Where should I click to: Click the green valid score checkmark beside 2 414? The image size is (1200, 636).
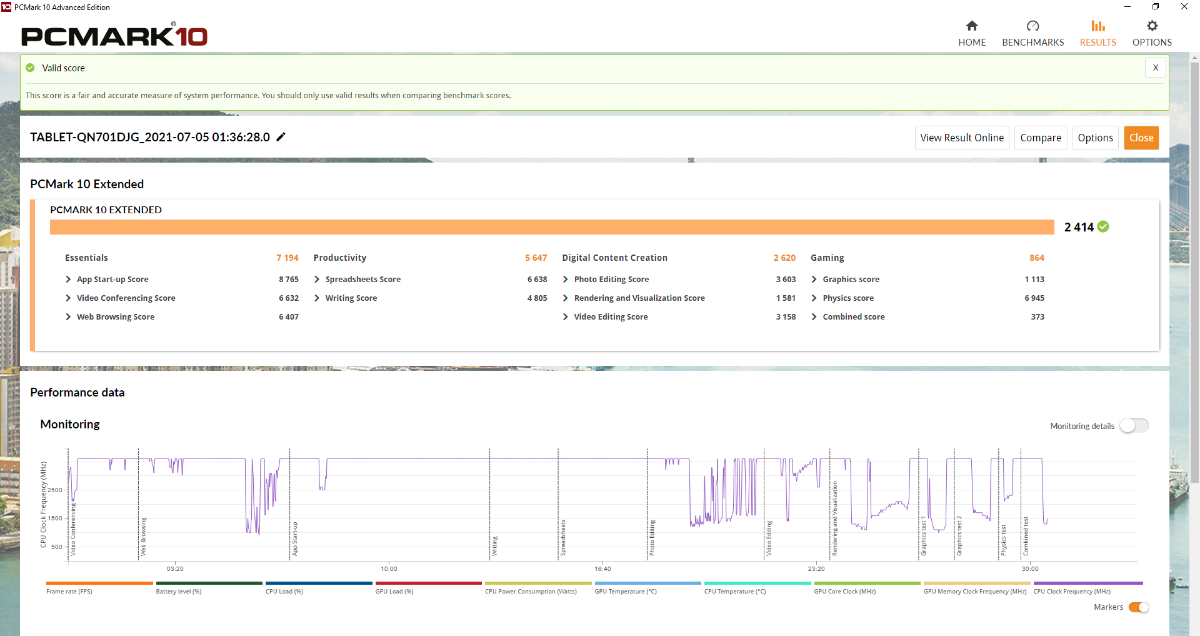click(1103, 227)
